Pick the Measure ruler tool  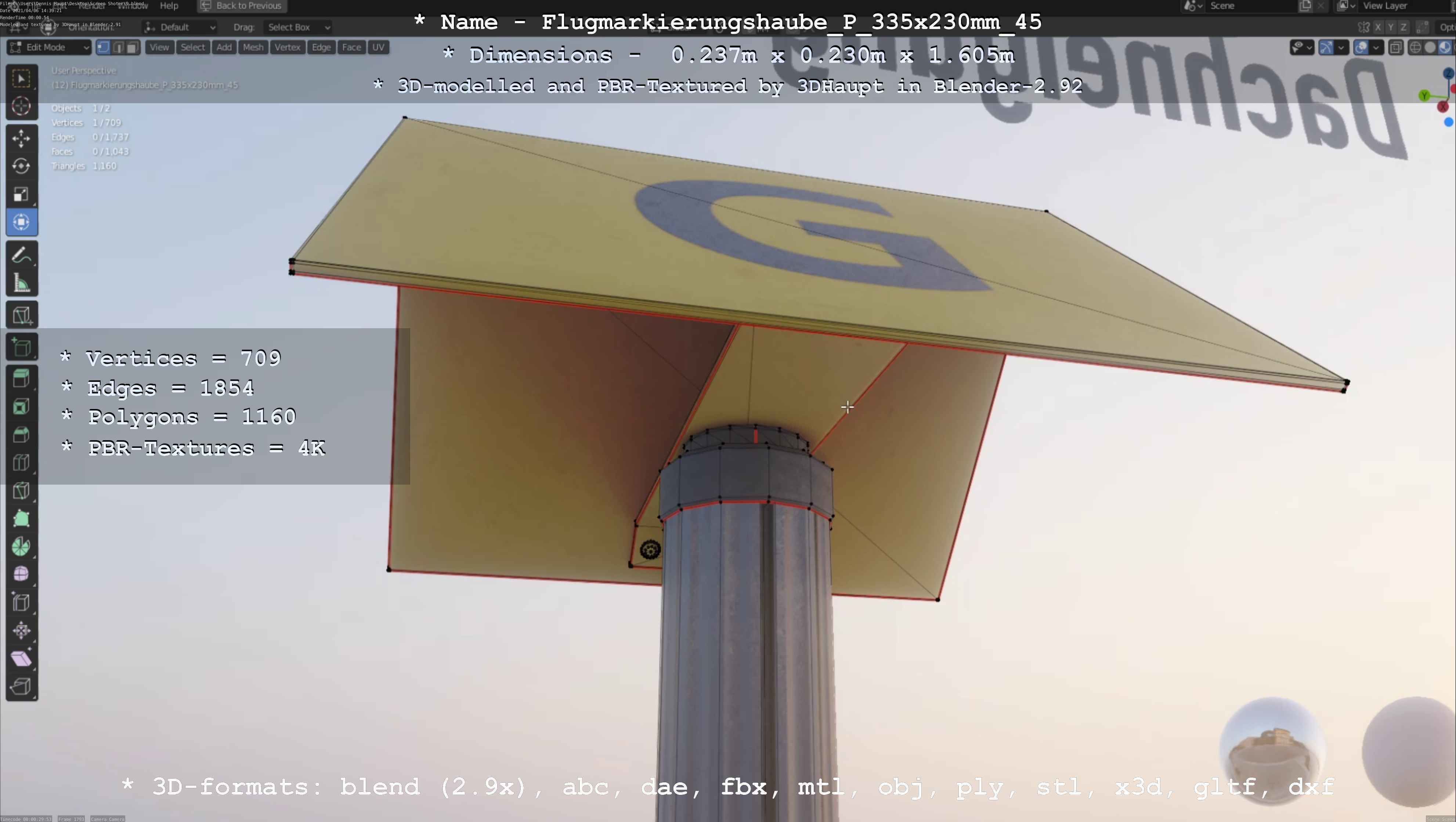[21, 283]
